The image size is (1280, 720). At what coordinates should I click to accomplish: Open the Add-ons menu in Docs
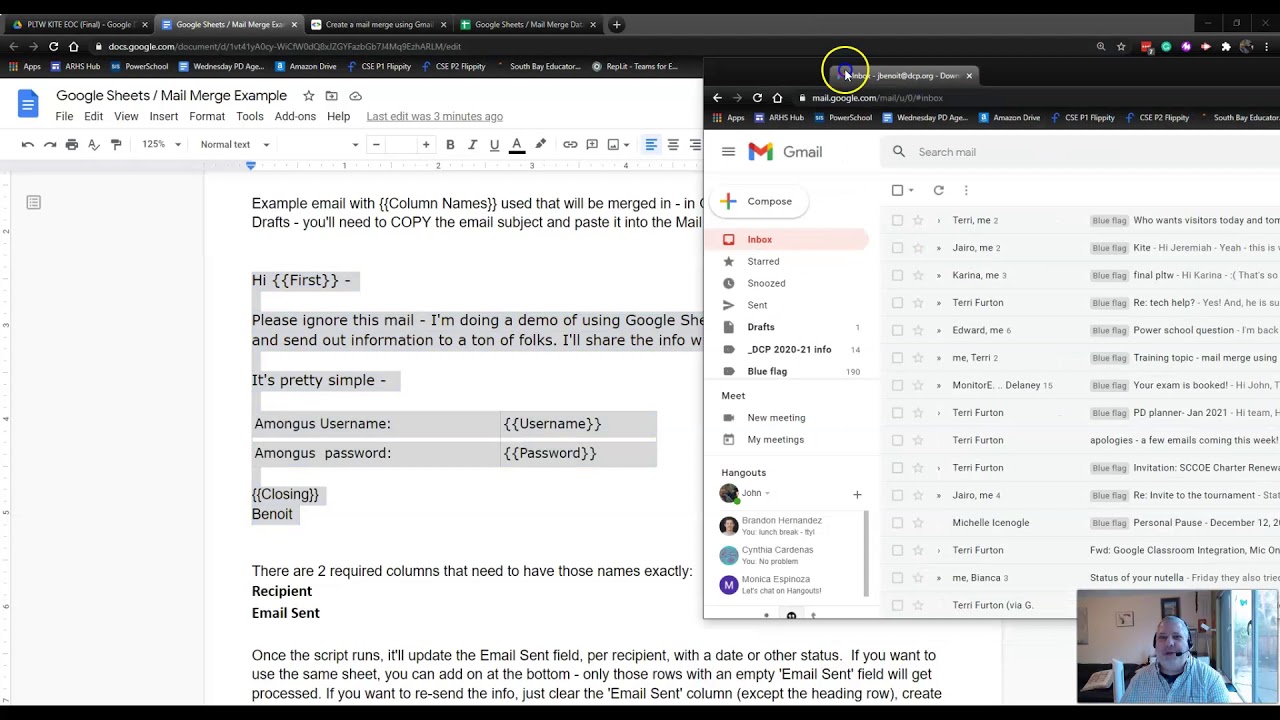pyautogui.click(x=295, y=116)
